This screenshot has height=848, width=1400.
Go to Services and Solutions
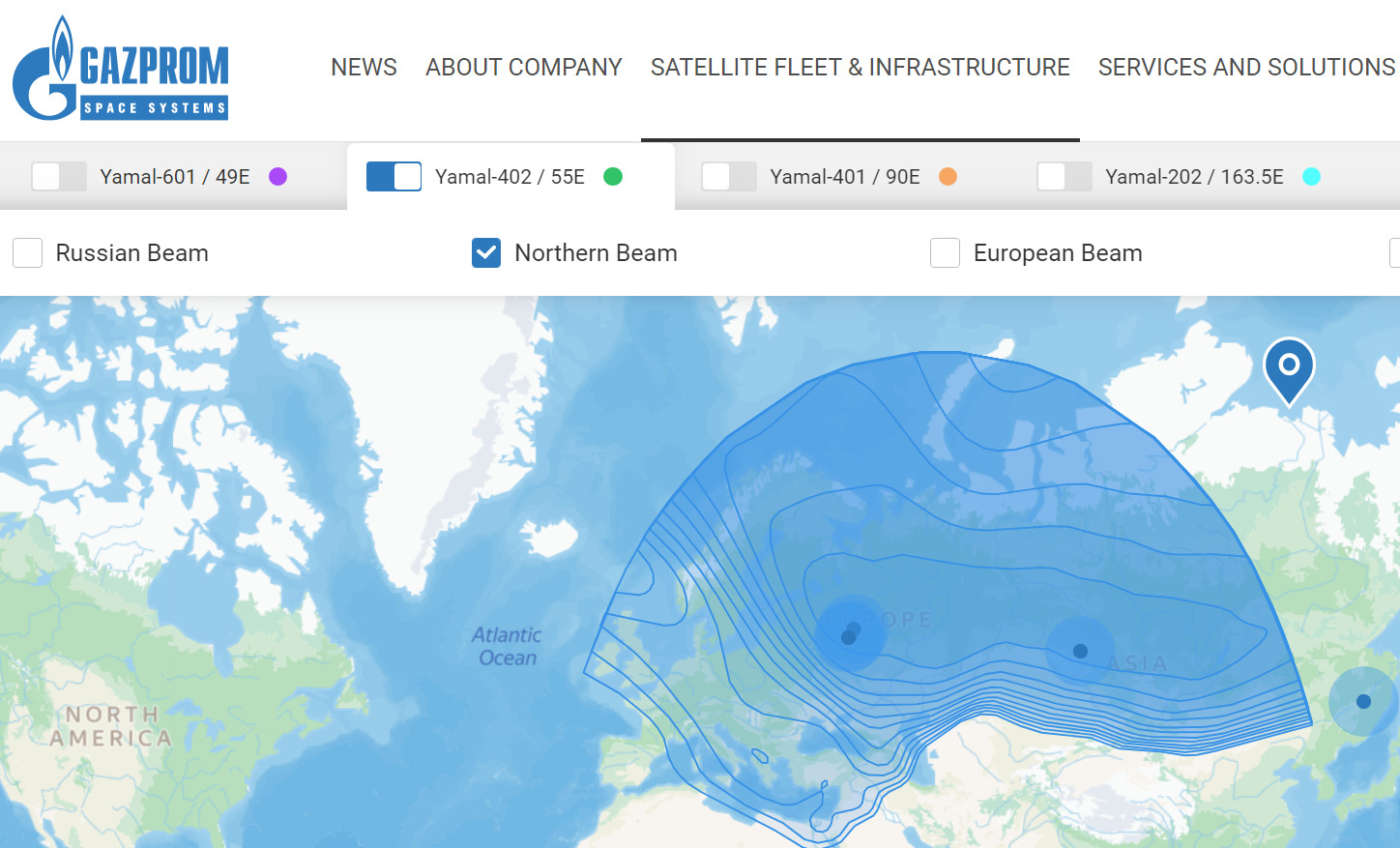click(x=1246, y=67)
